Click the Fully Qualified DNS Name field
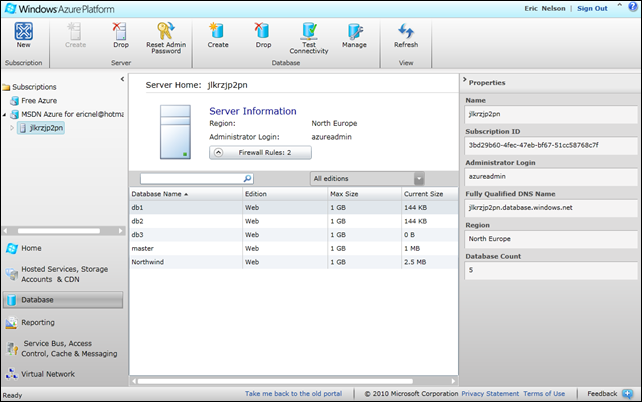 pos(551,208)
